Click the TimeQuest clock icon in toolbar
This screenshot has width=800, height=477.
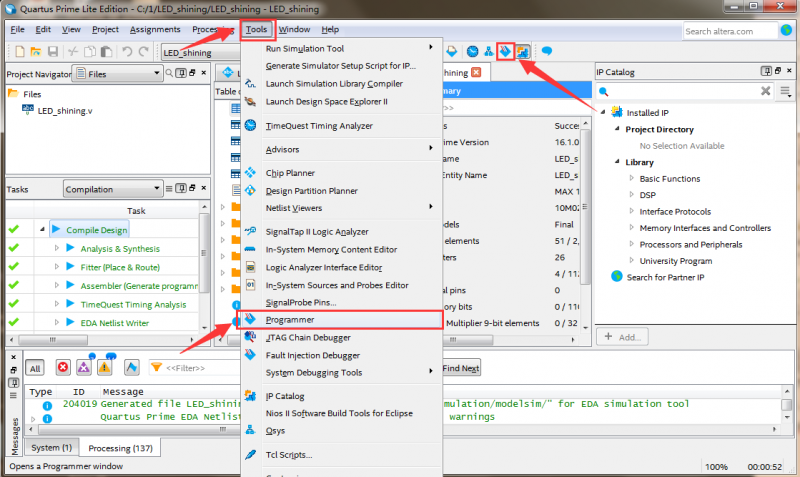pyautogui.click(x=472, y=52)
